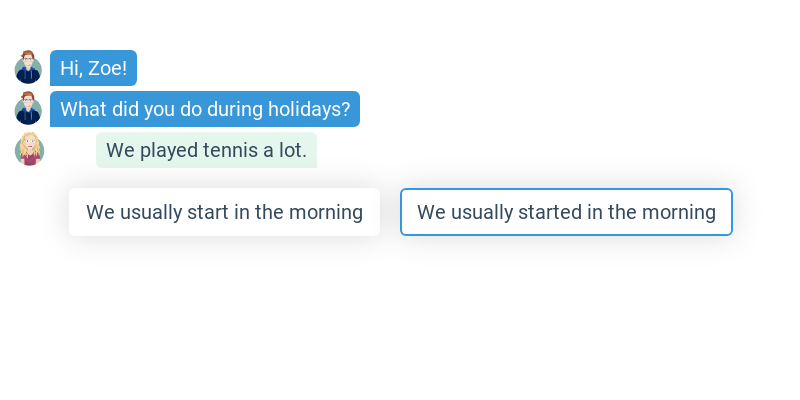Choose "We usually start in the morning"
The width and height of the screenshot is (800, 400).
coord(224,212)
